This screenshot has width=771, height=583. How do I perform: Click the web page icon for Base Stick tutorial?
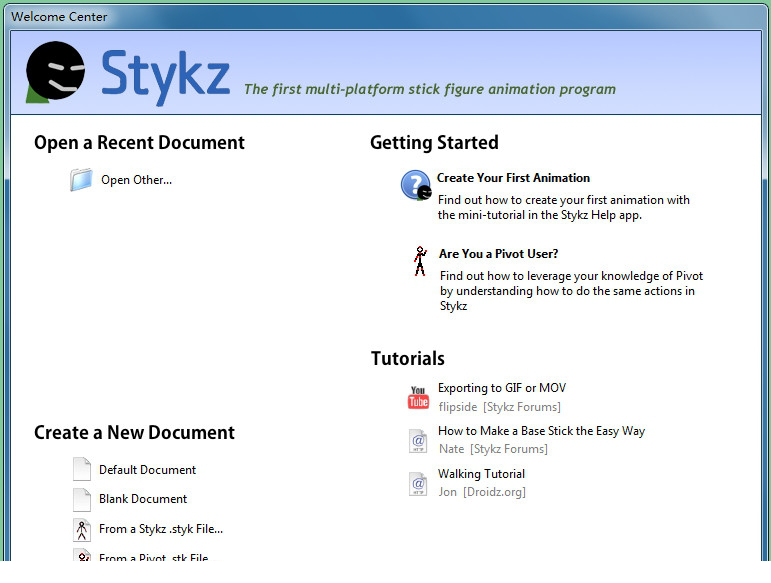pyautogui.click(x=418, y=440)
